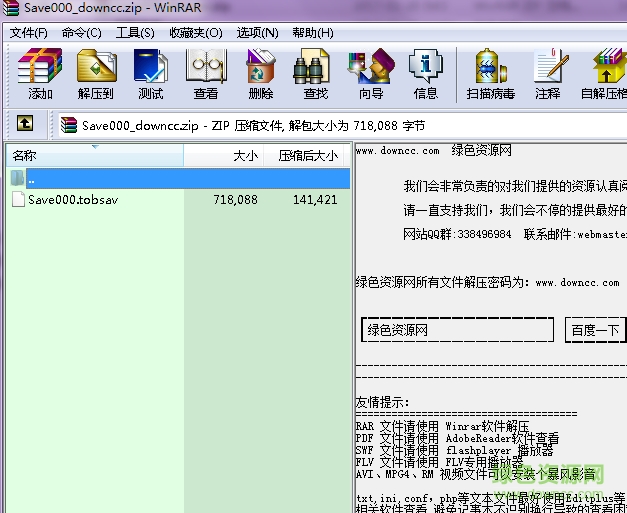Open the 查看 (View) toolbar icon

click(206, 74)
